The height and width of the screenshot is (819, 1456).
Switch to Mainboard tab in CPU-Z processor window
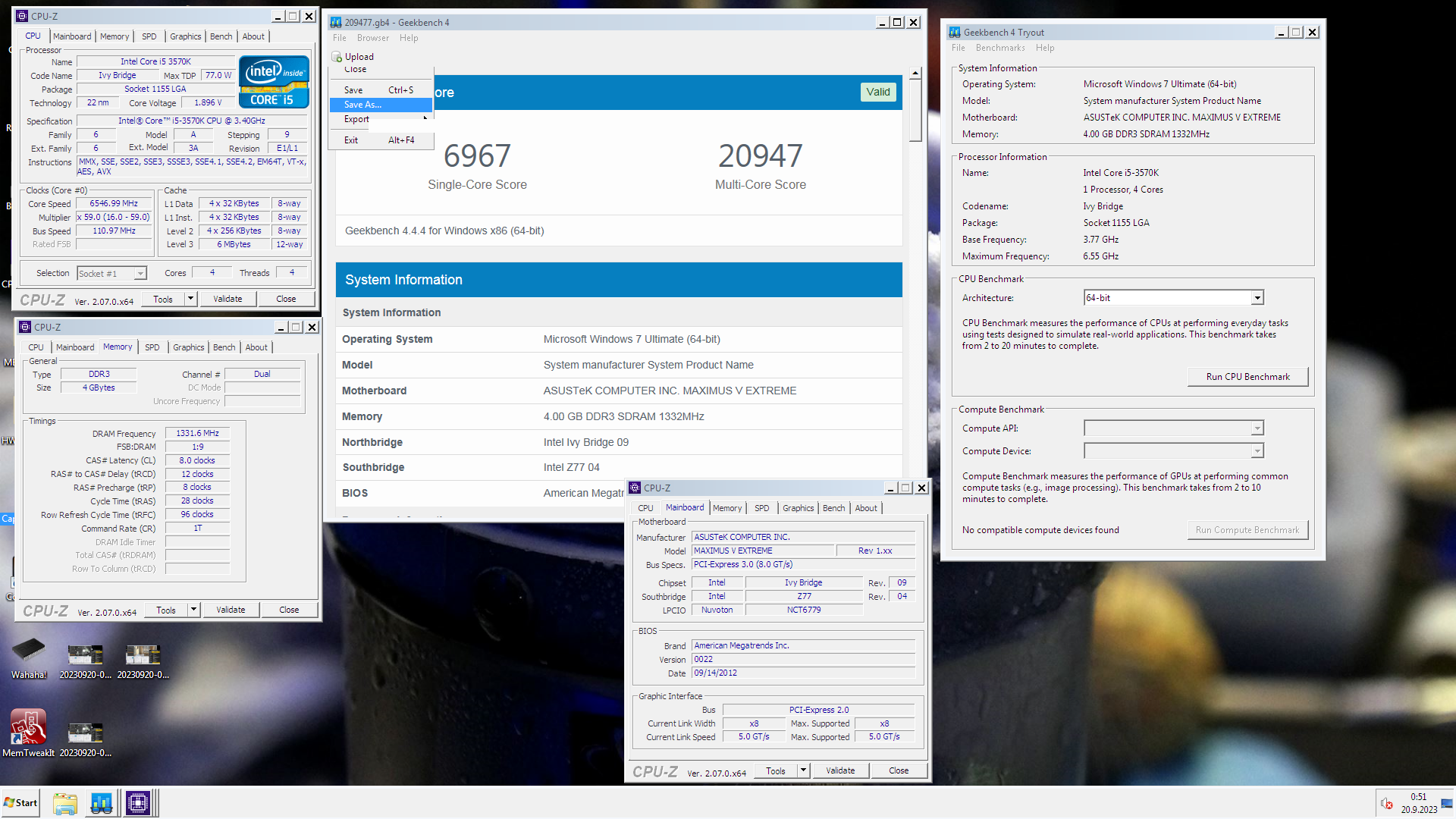coord(72,36)
